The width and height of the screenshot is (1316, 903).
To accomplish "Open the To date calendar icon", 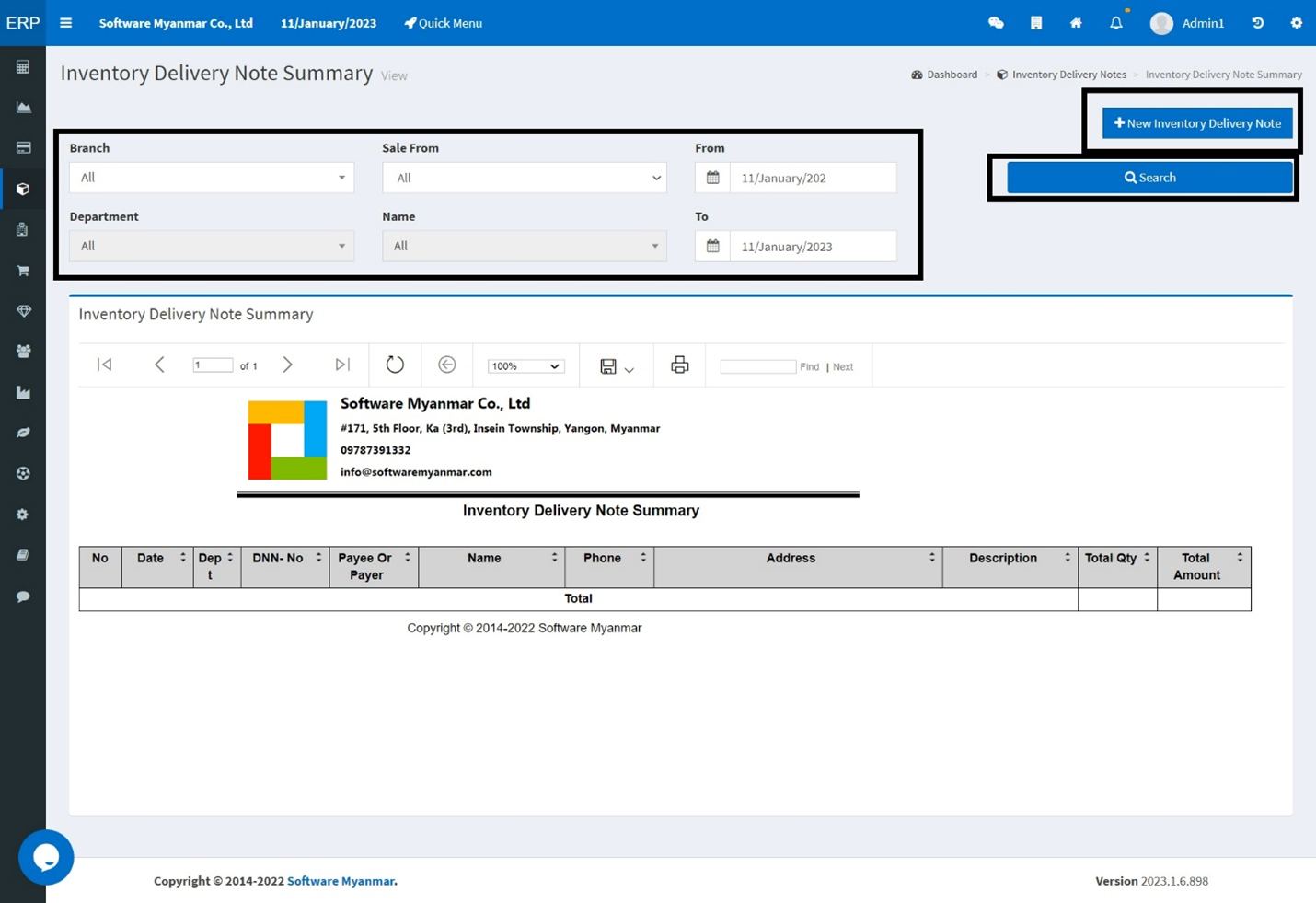I will (712, 246).
